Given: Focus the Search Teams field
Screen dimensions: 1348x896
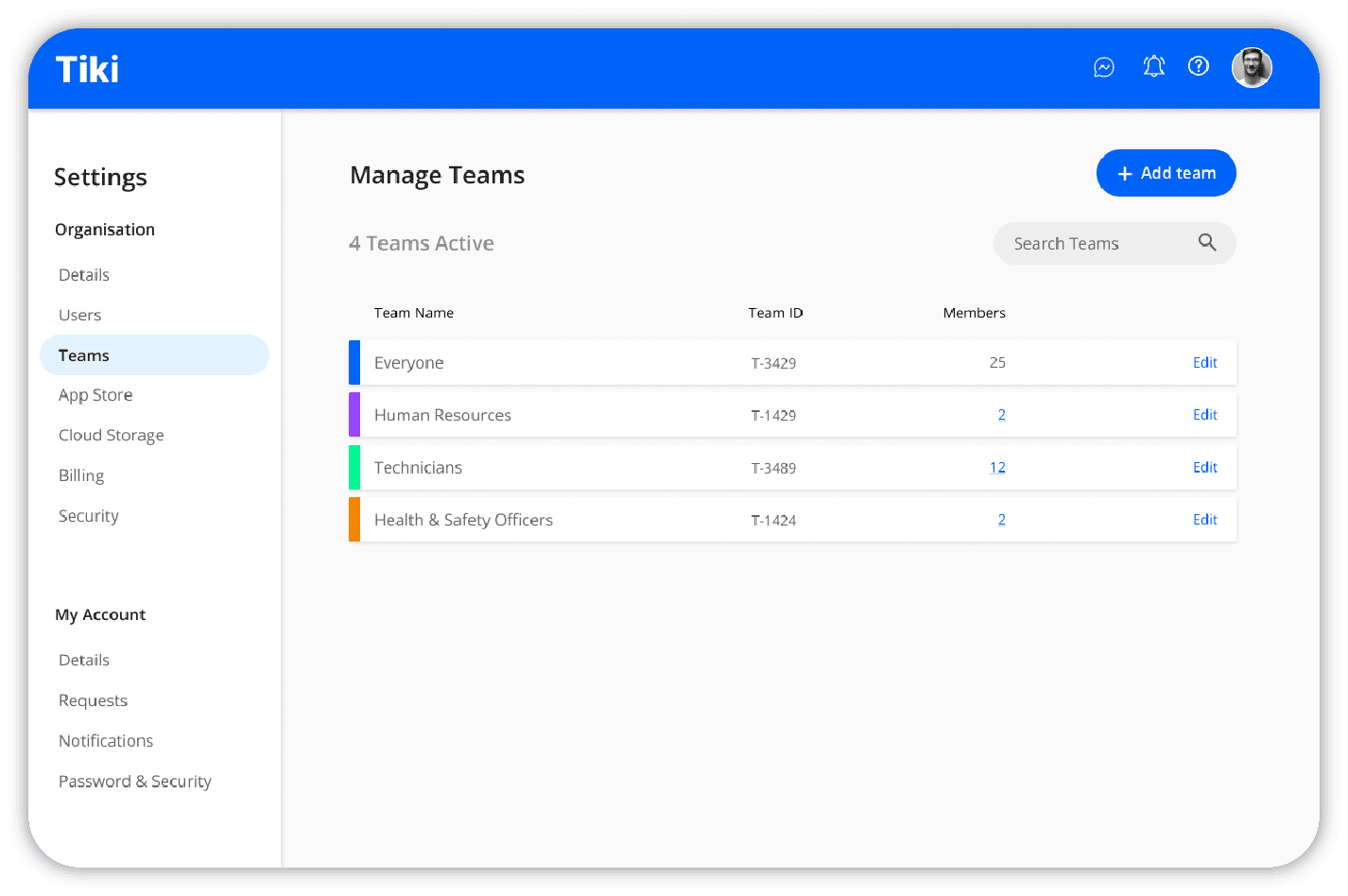Looking at the screenshot, I should (1115, 244).
